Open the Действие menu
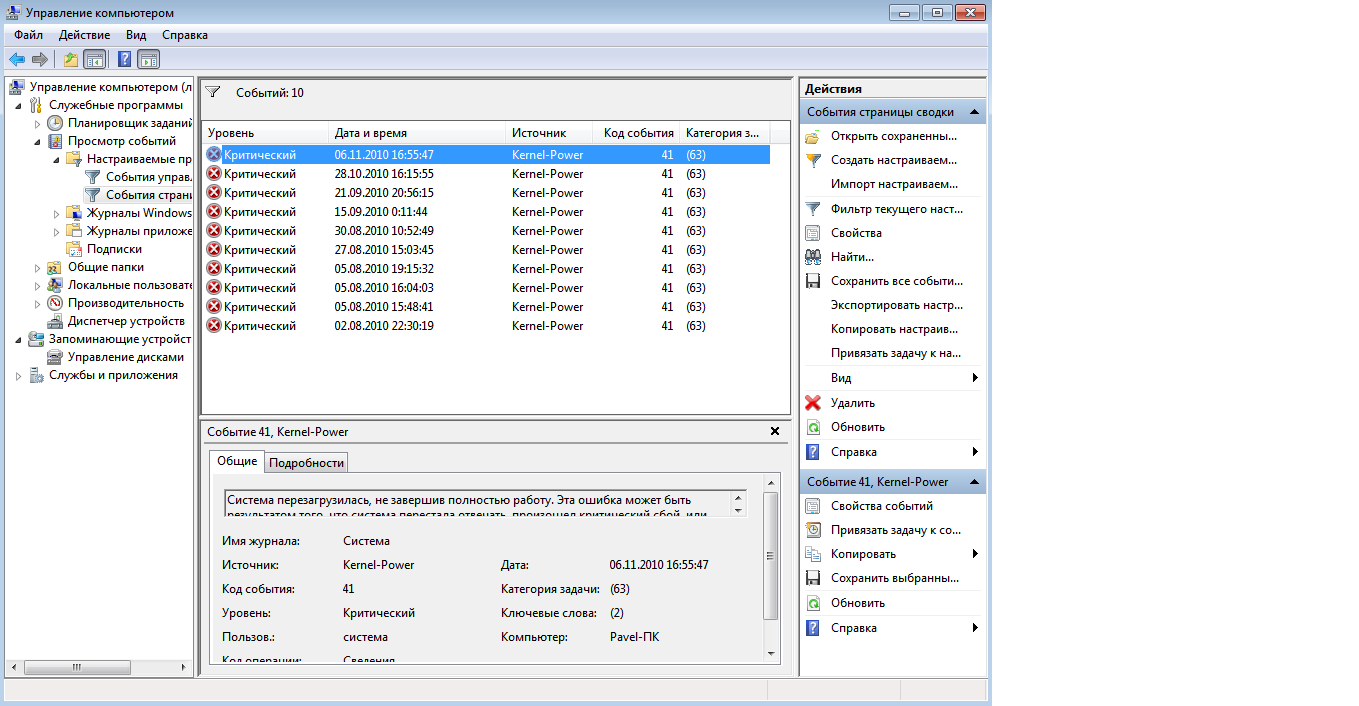The image size is (1359, 706). click(84, 35)
